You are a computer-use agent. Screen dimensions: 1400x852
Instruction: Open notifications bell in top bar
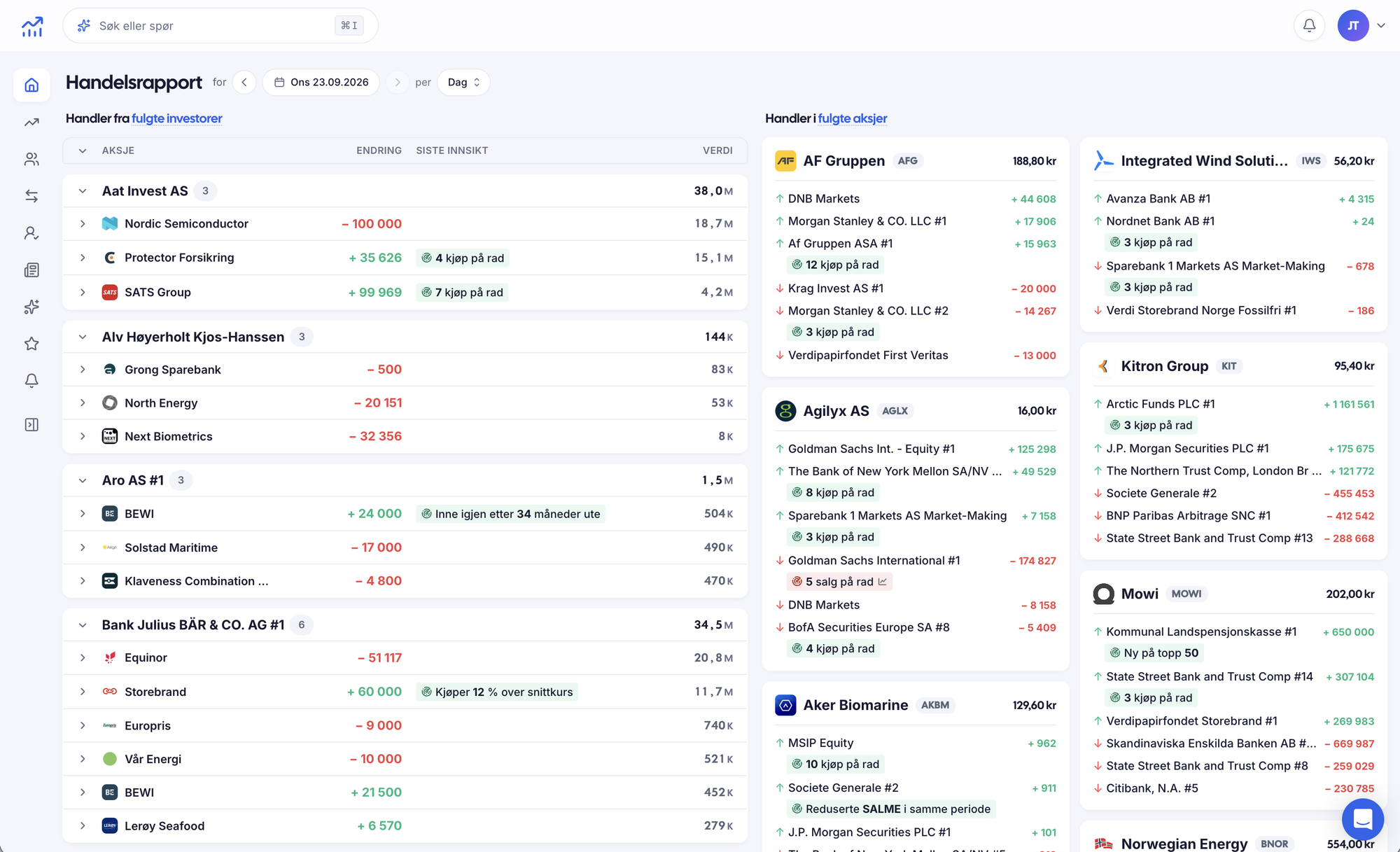(1309, 26)
